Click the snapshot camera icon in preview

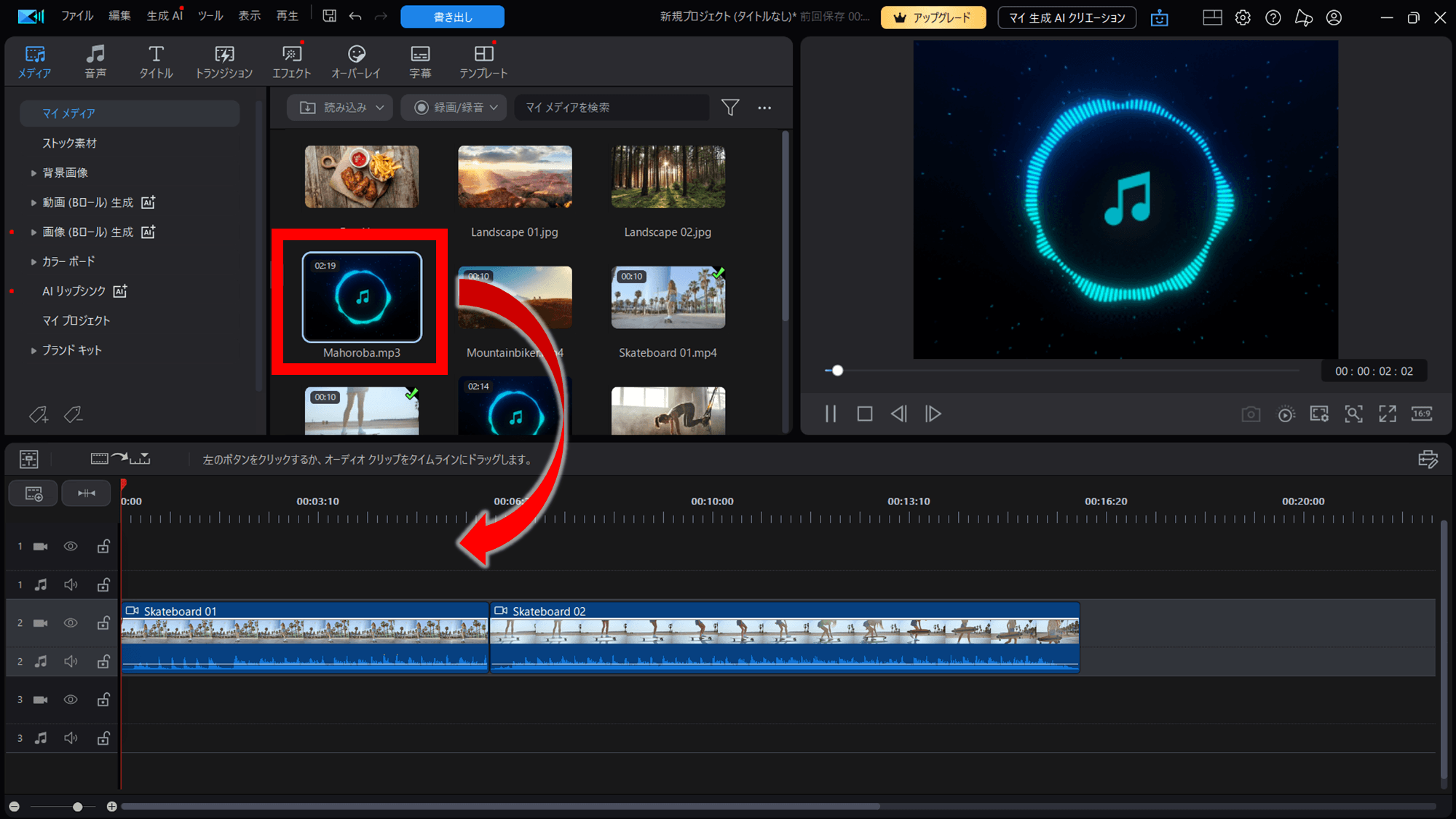(x=1251, y=414)
